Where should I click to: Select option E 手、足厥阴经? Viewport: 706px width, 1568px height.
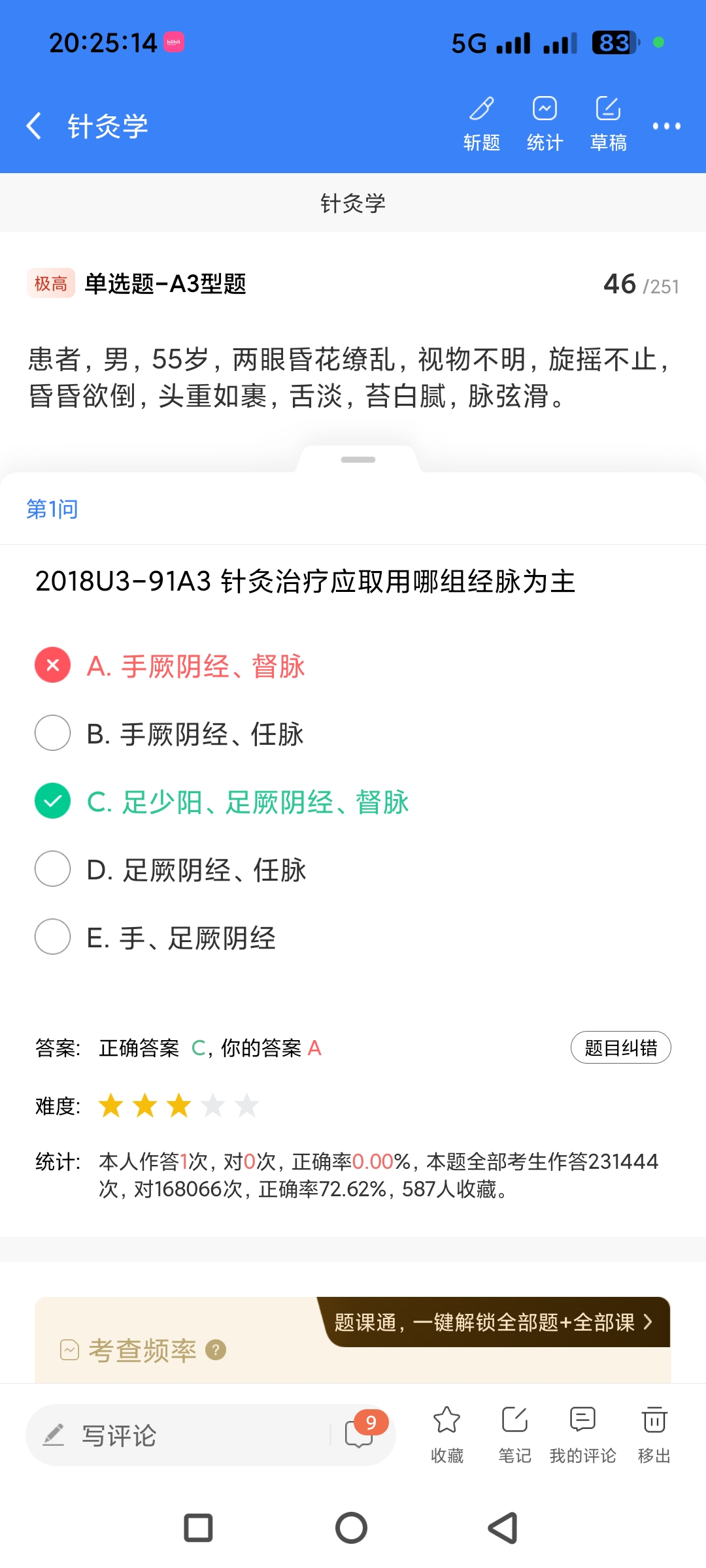click(x=53, y=937)
